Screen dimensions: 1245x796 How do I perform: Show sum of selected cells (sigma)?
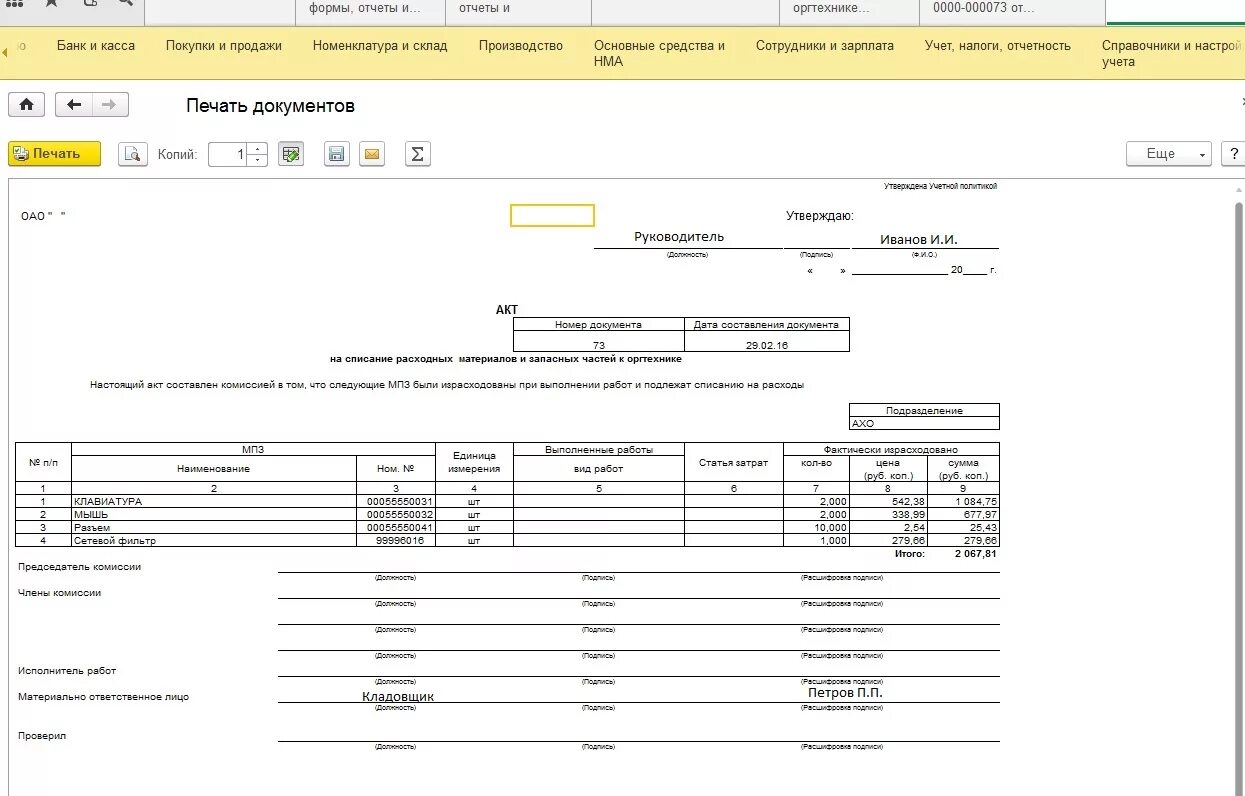tap(418, 154)
